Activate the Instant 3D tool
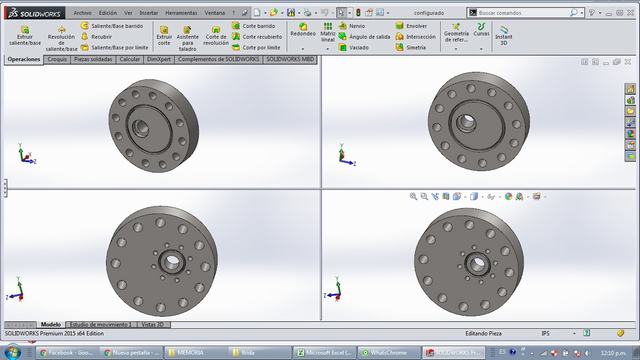 (504, 35)
